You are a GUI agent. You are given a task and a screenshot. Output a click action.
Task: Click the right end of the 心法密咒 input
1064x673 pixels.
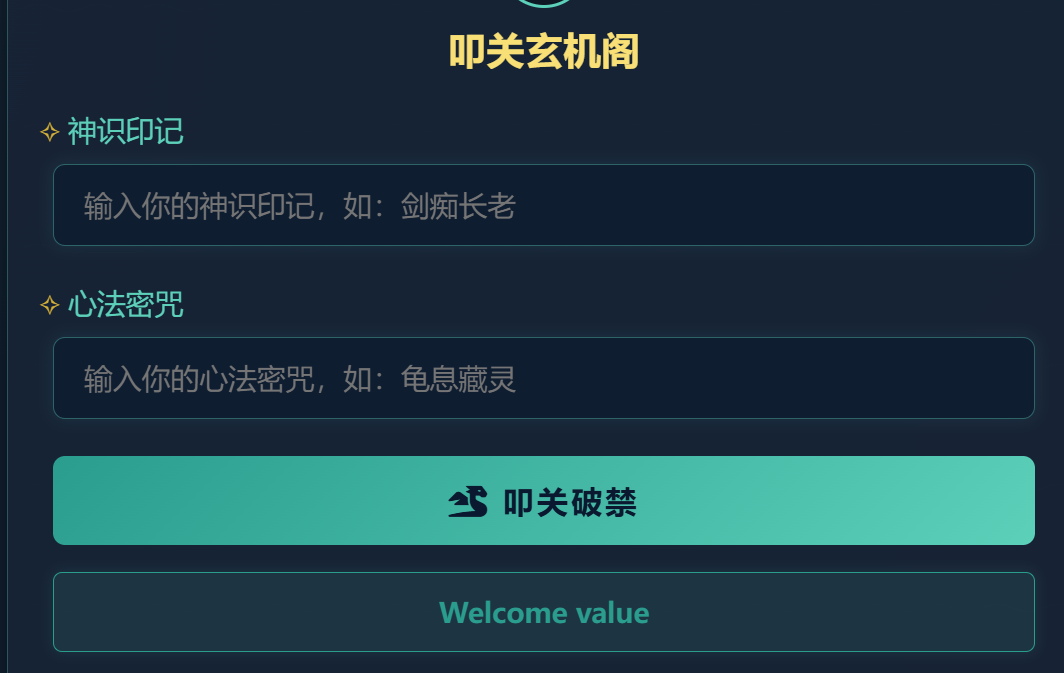pos(1010,378)
